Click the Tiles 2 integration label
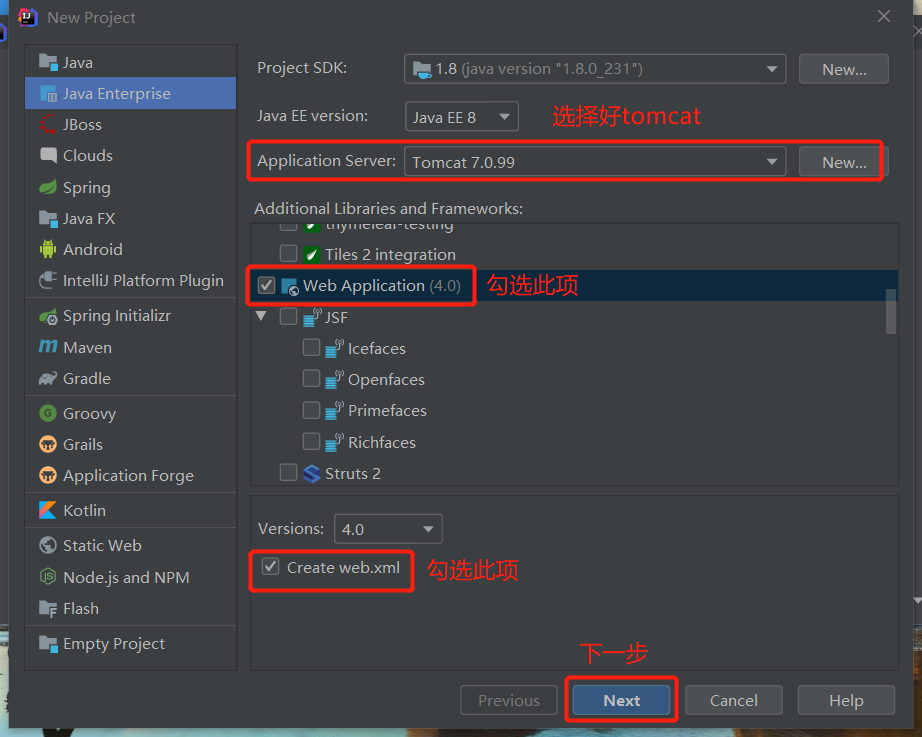 pyautogui.click(x=390, y=255)
